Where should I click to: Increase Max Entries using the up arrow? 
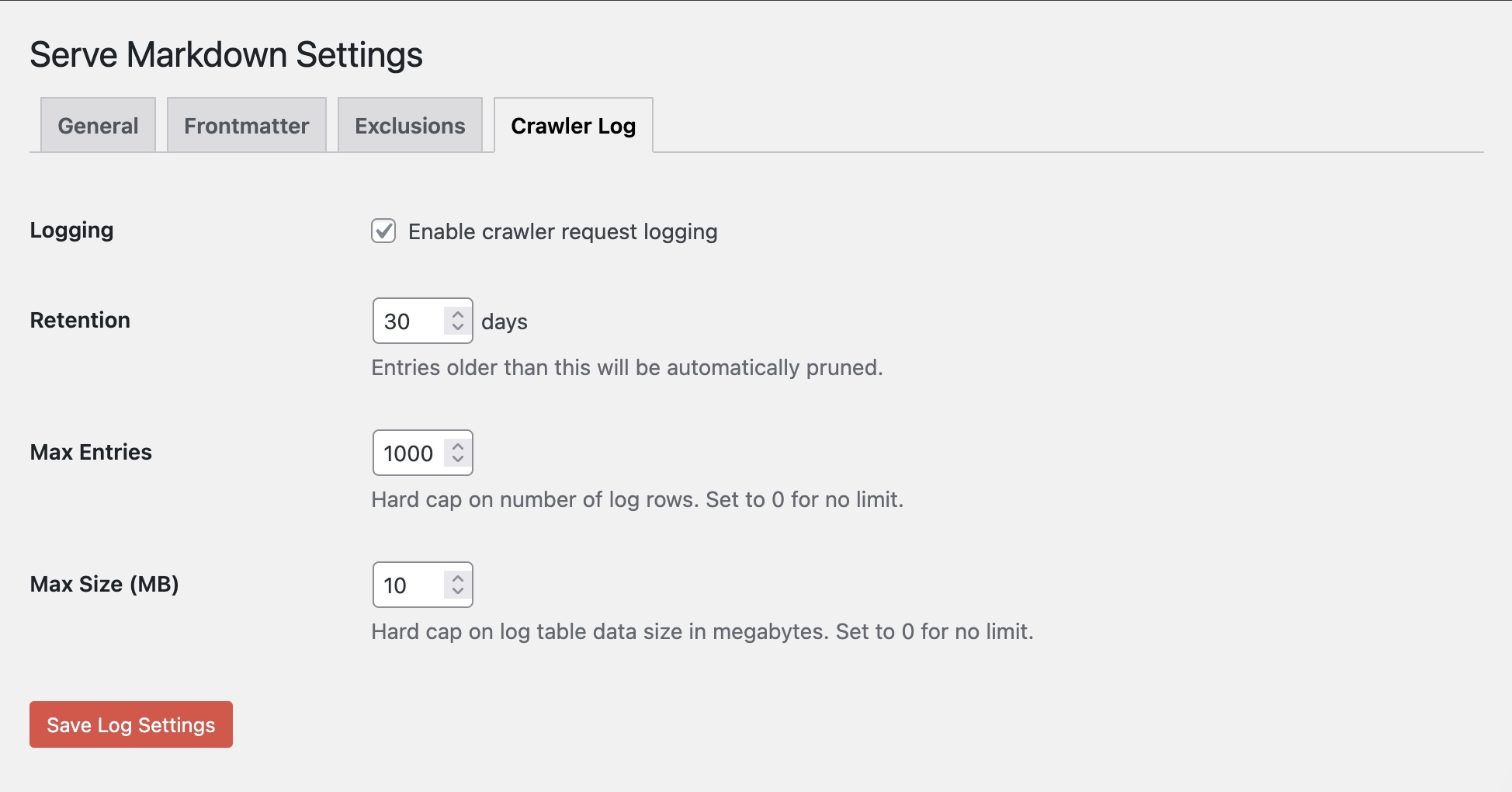(458, 446)
